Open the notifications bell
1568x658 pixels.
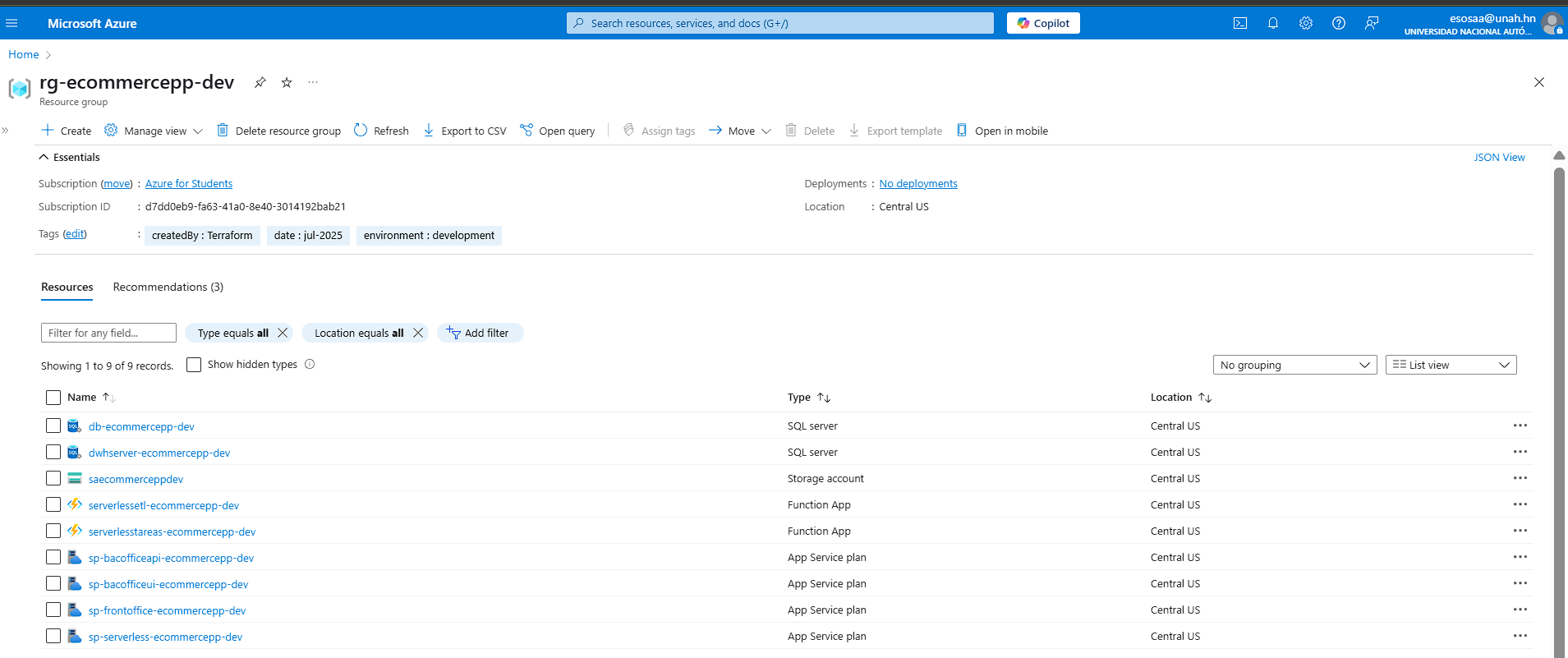point(1273,23)
